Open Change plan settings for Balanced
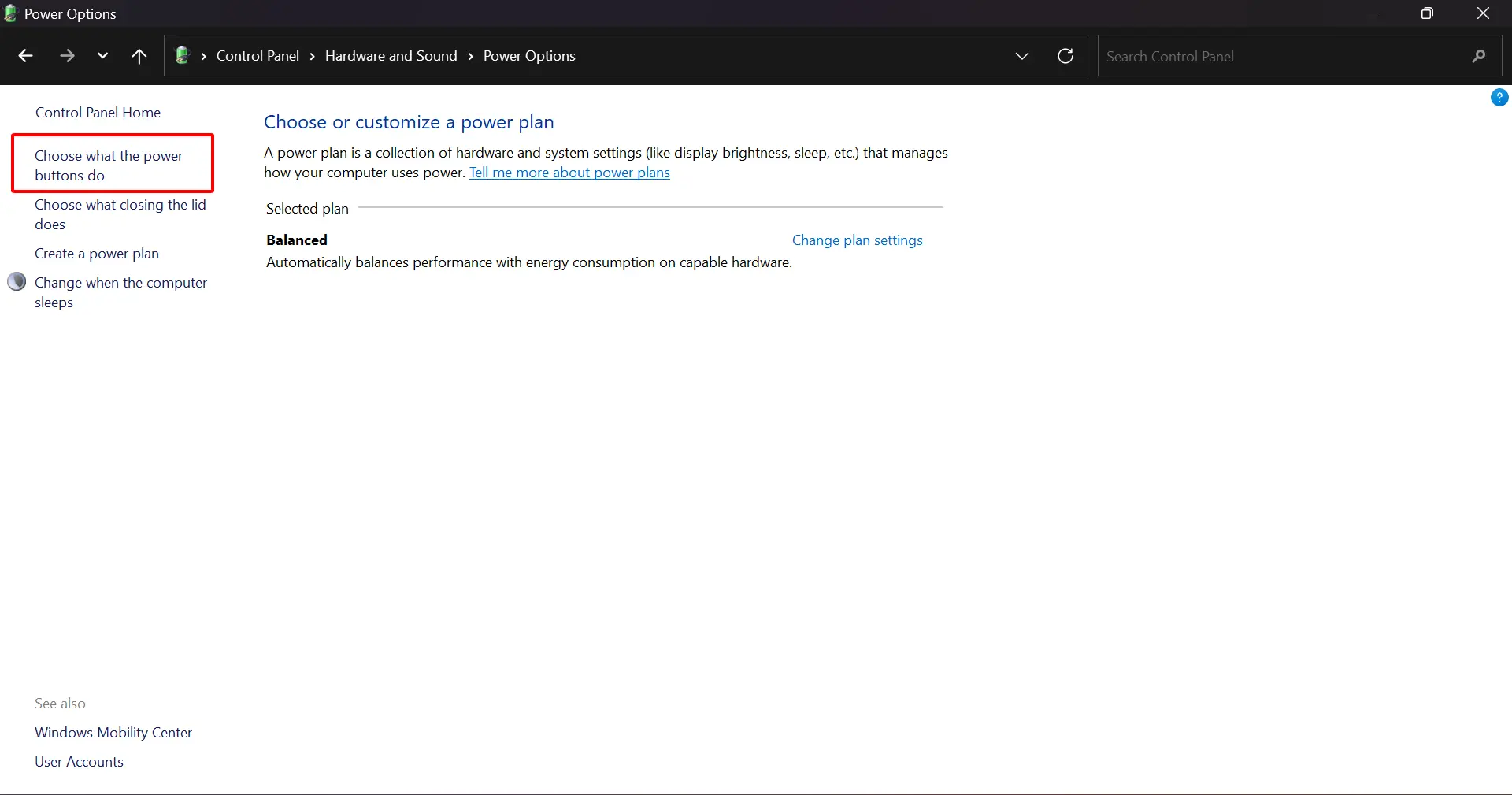1512x795 pixels. pos(857,240)
